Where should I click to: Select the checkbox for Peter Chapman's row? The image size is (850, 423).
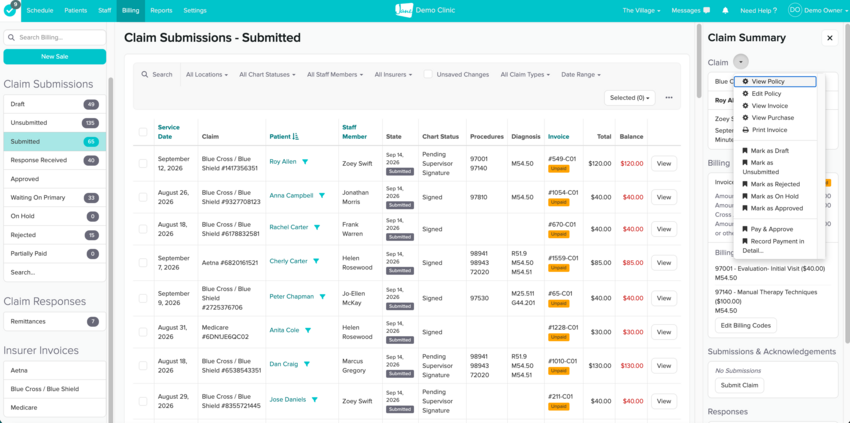[x=143, y=298]
